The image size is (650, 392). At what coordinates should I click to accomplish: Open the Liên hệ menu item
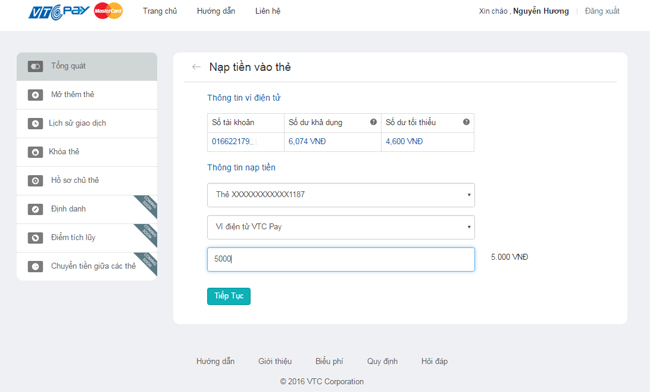point(268,11)
